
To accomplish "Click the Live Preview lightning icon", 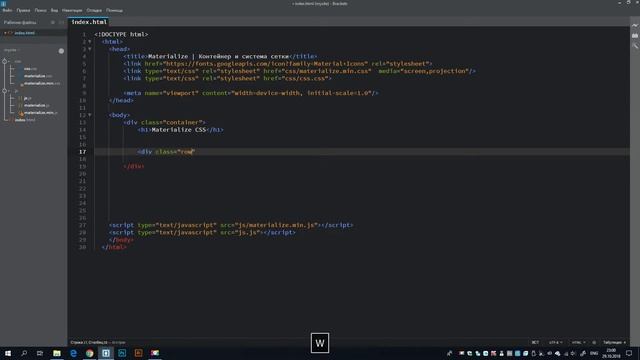I will (635, 26).
